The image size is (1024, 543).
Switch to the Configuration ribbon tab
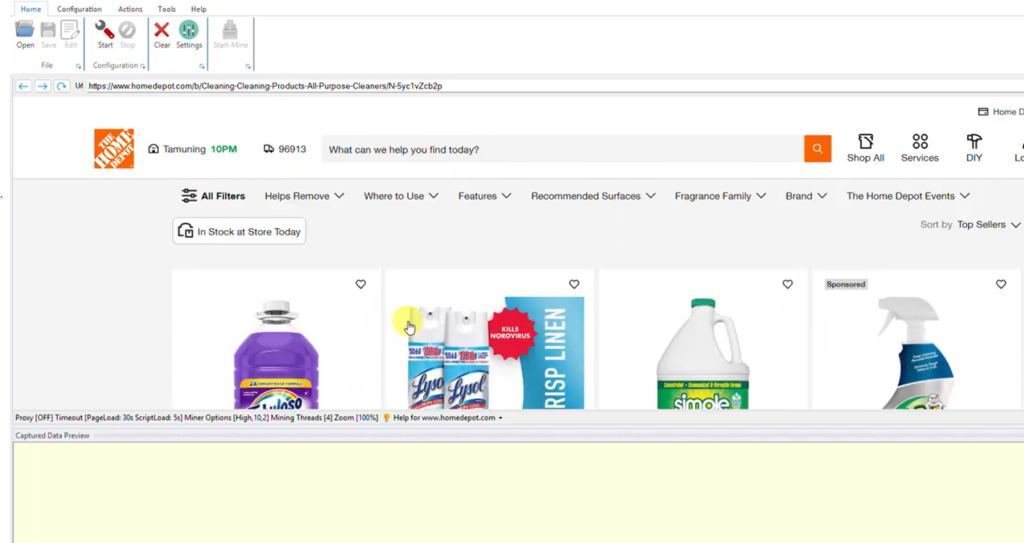tap(79, 9)
